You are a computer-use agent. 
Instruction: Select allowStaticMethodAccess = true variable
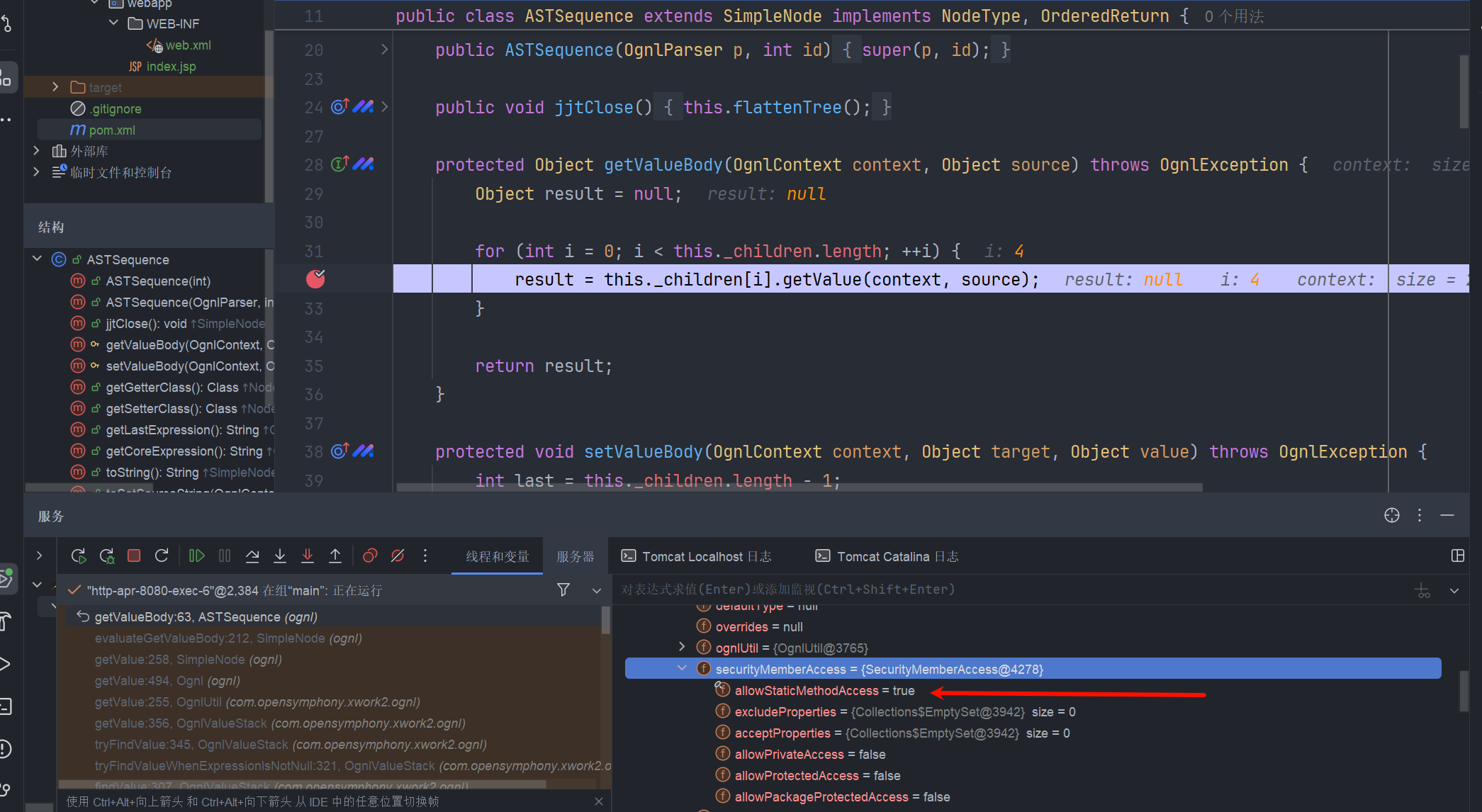pos(825,690)
